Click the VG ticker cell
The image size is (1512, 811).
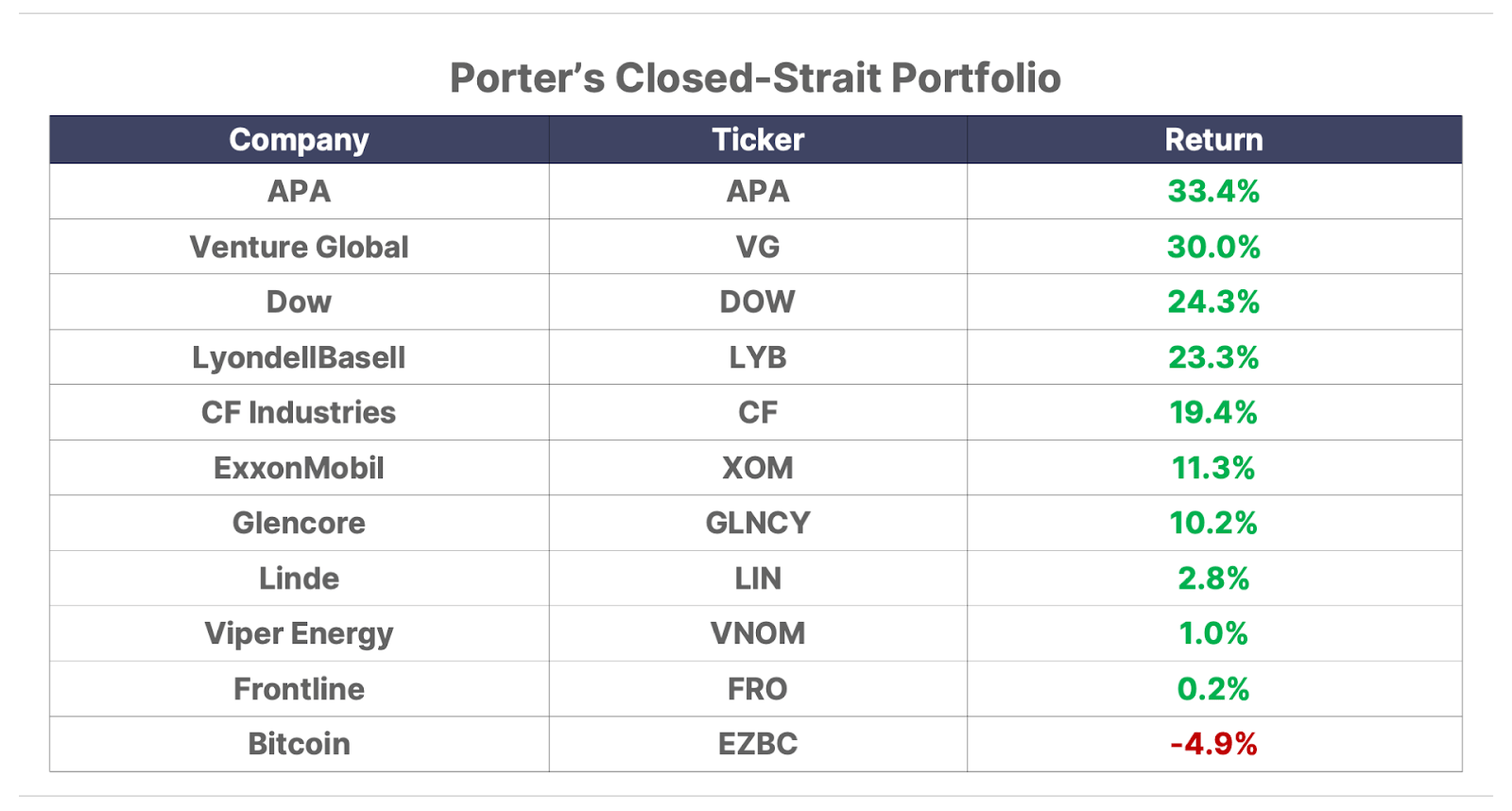(x=758, y=247)
